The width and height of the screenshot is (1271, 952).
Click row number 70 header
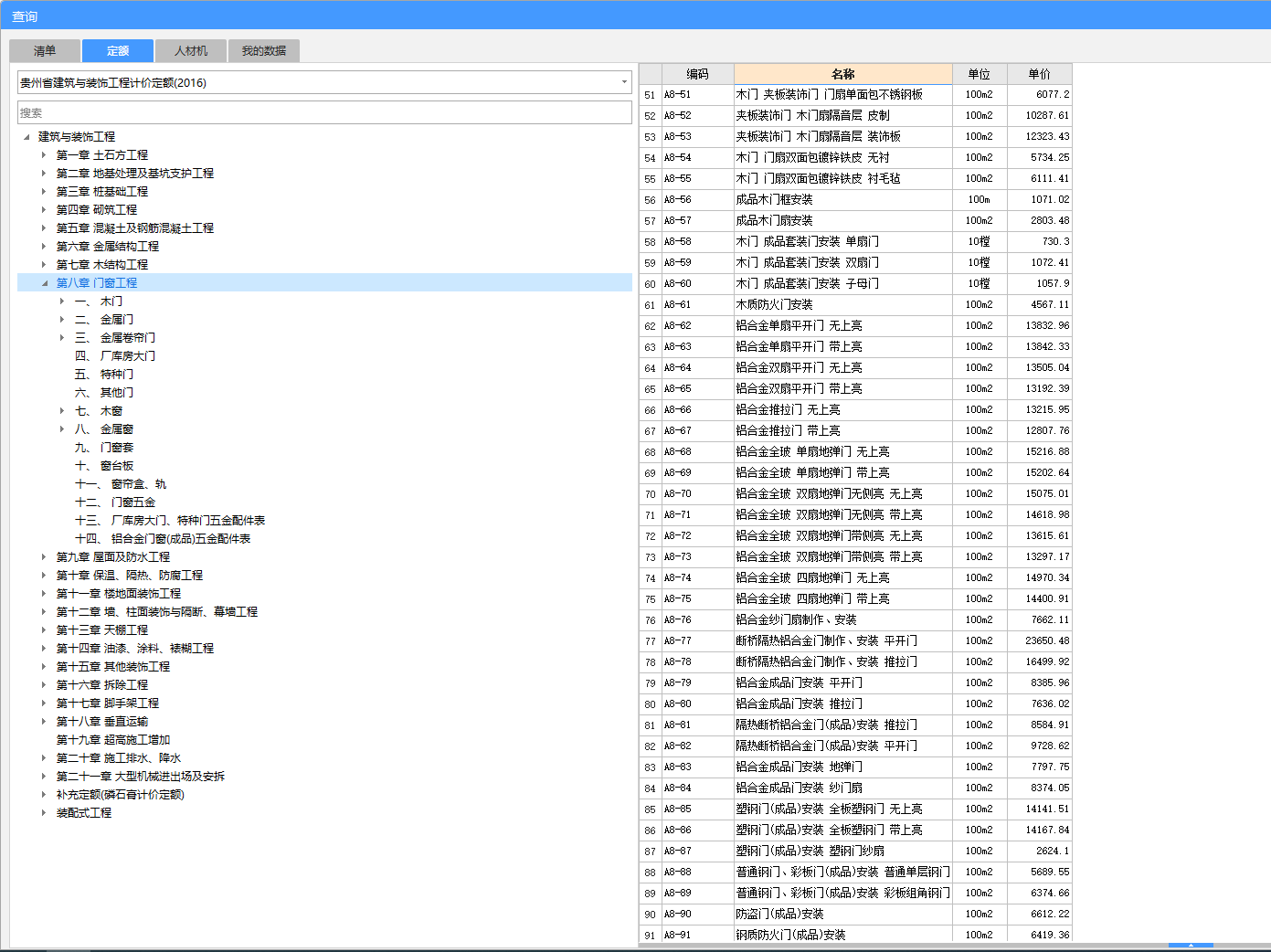[x=650, y=494]
